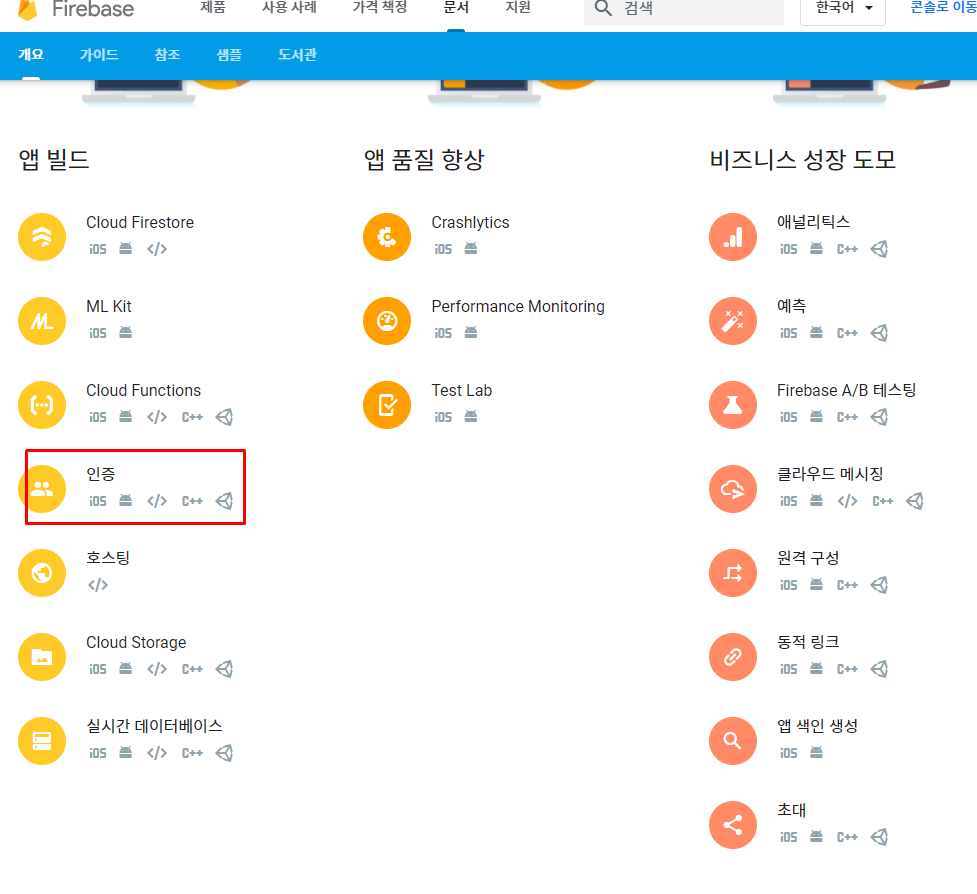Select the C++ icon under 초대
This screenshot has width=977, height=894.
coord(847,837)
